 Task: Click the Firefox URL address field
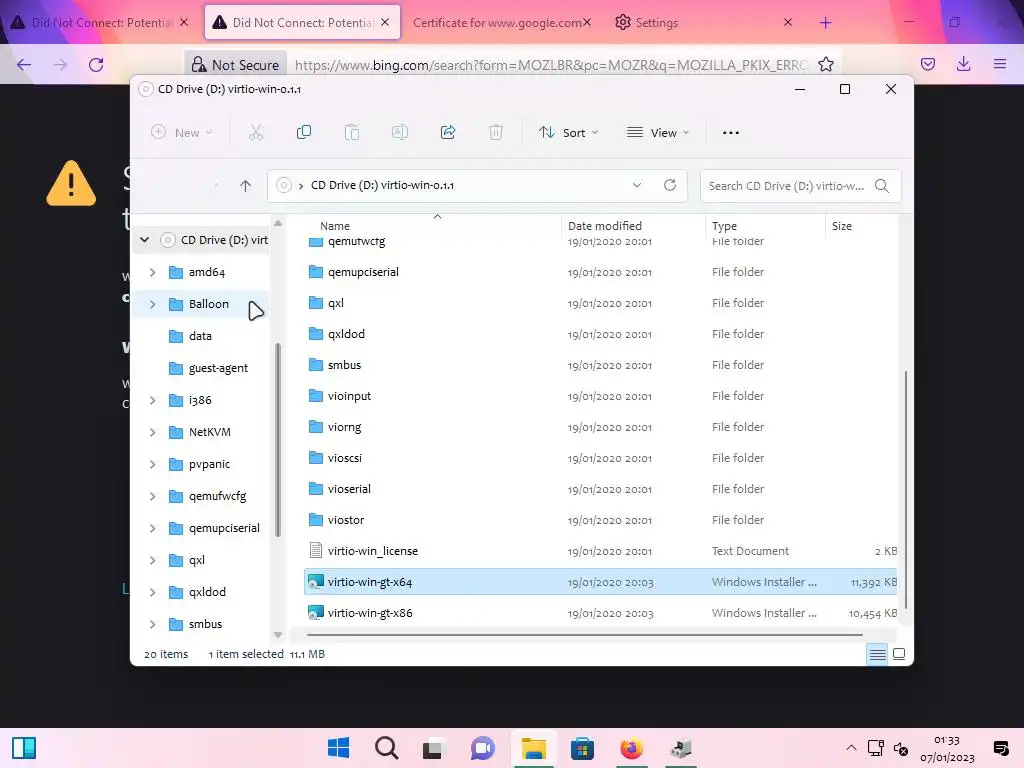tap(551, 65)
